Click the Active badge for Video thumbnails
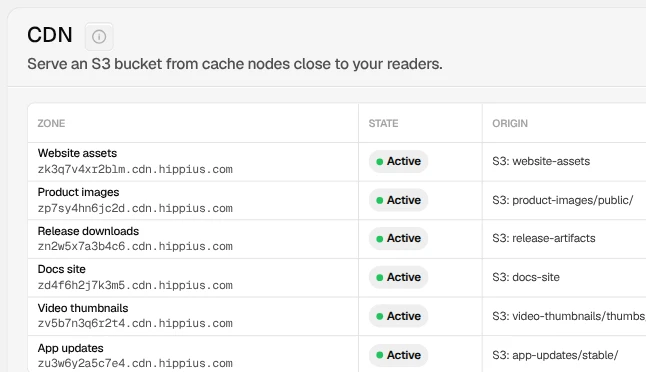Screen dimensions: 646x372 pos(398,316)
